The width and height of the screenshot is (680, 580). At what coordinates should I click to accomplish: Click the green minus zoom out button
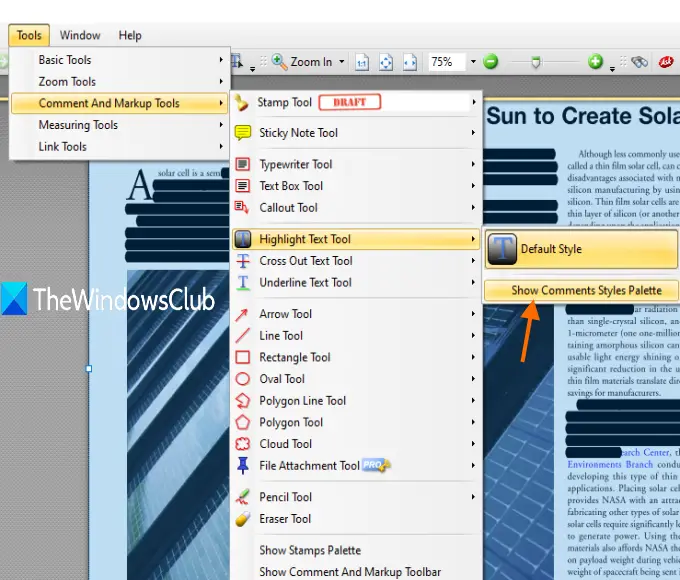pos(490,62)
